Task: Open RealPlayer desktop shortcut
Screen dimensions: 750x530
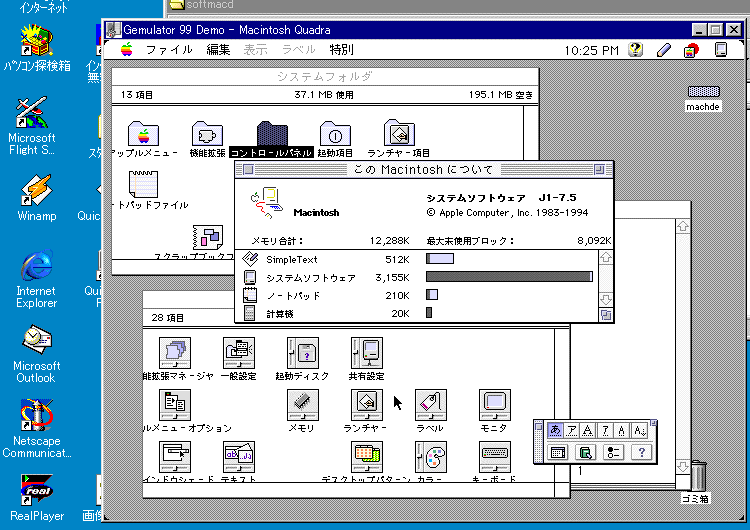Action: pyautogui.click(x=37, y=497)
